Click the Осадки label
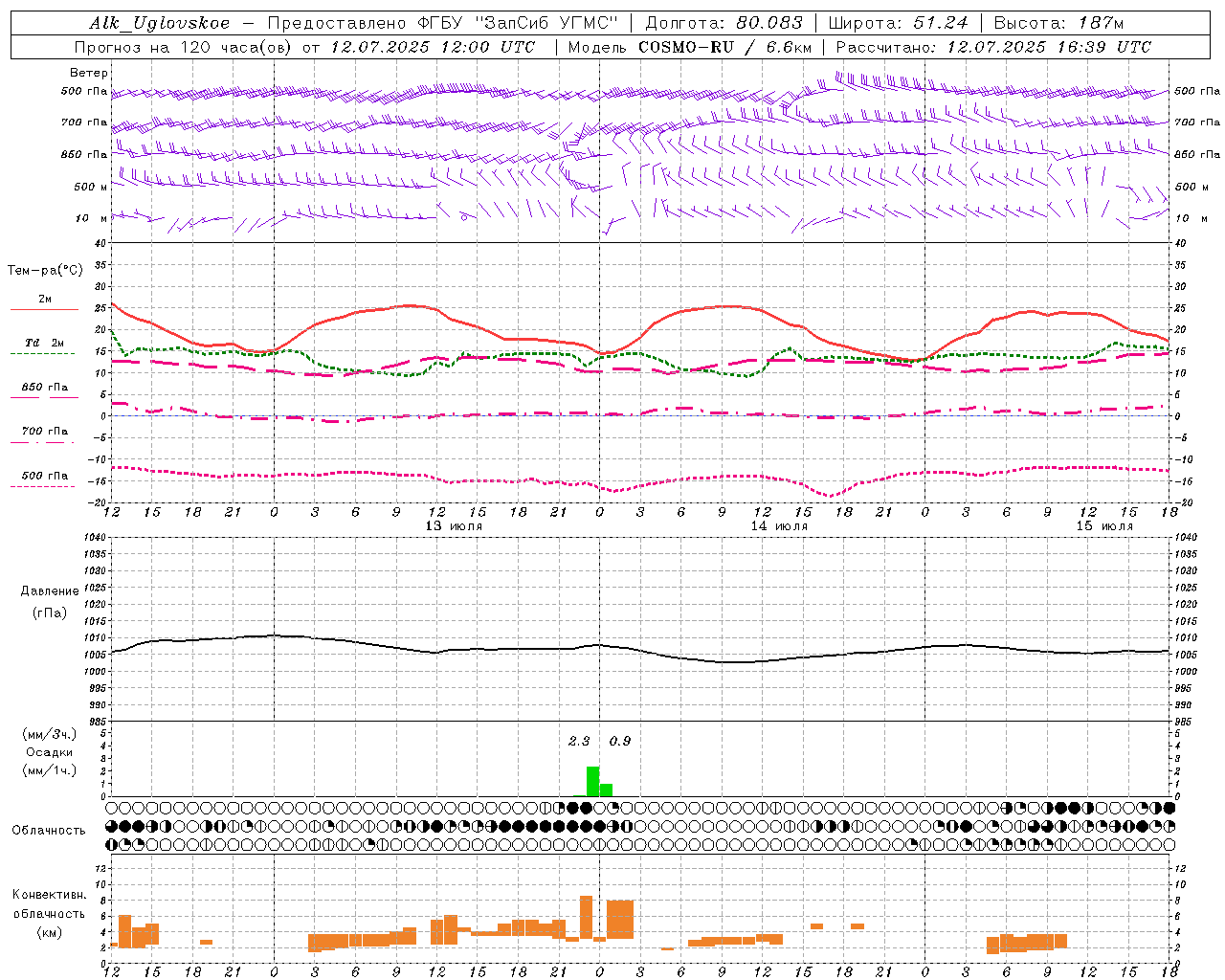The image size is (1225, 980). coord(50,752)
